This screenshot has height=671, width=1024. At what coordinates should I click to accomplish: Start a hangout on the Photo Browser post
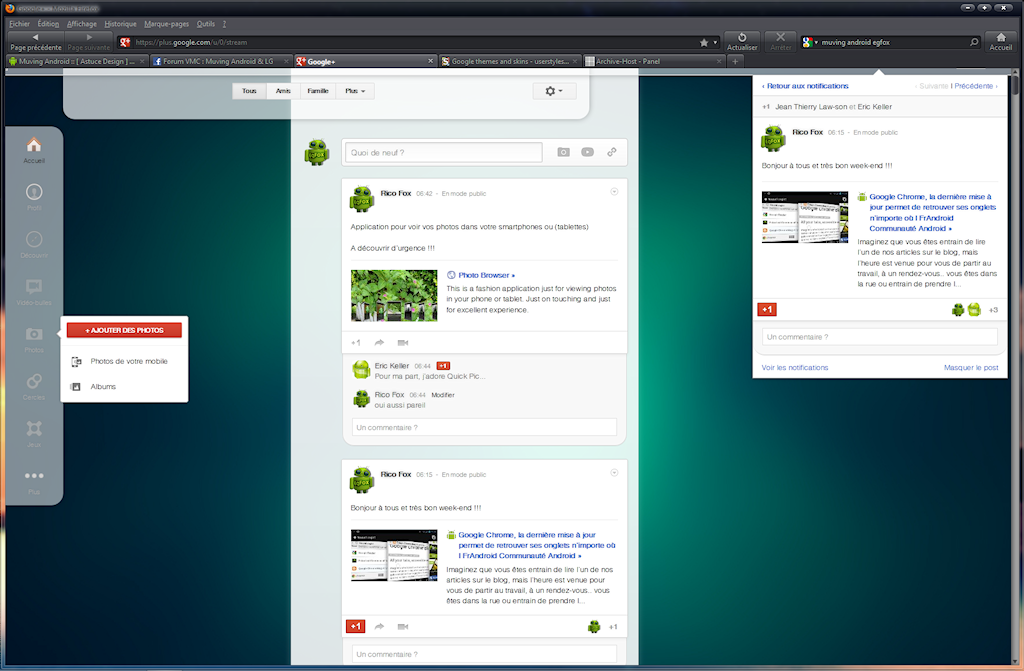coord(403,342)
